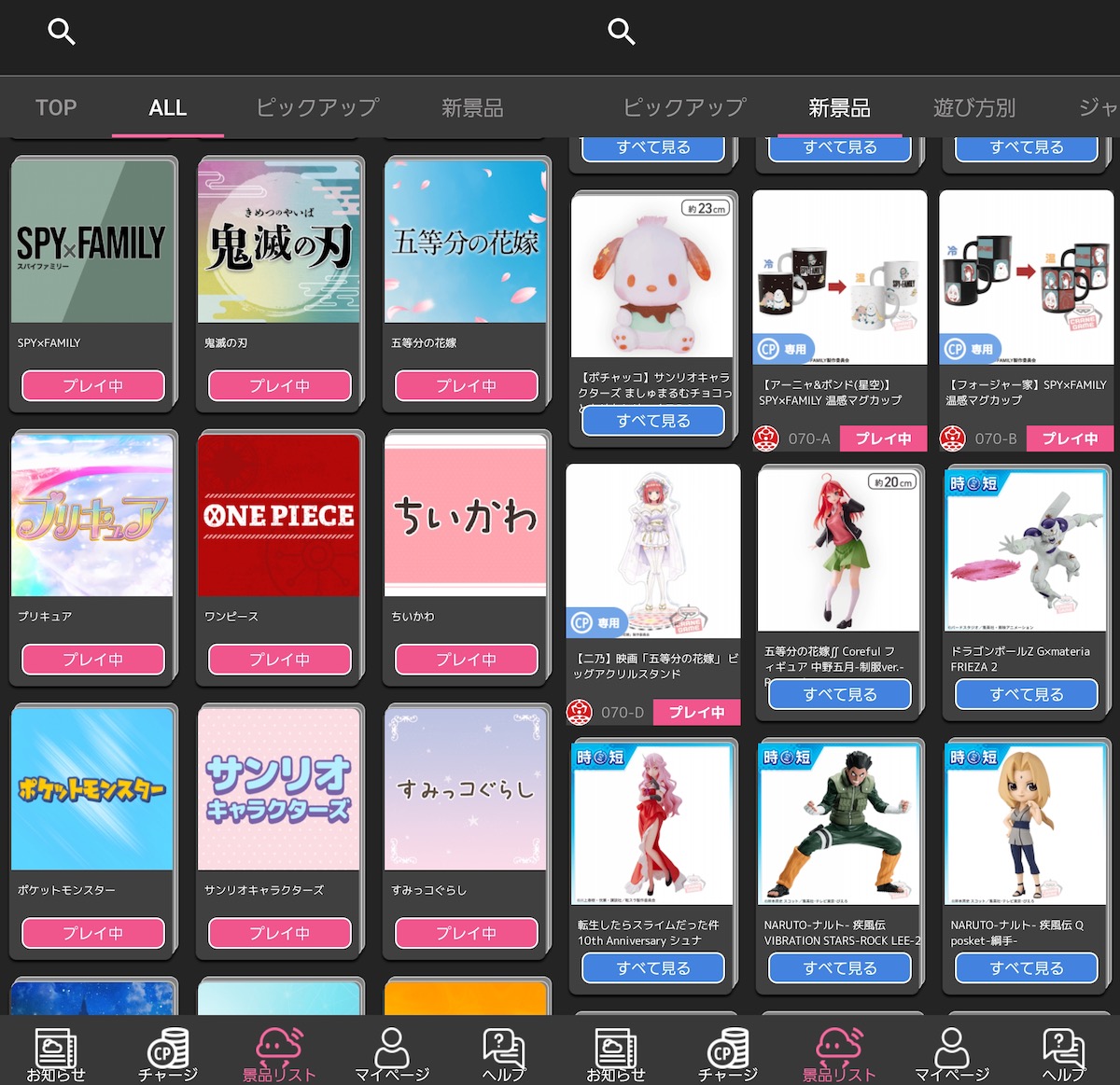Open the SPY×FAMILY category thumbnail
Image resolution: width=1120 pixels, height=1085 pixels.
click(x=92, y=242)
